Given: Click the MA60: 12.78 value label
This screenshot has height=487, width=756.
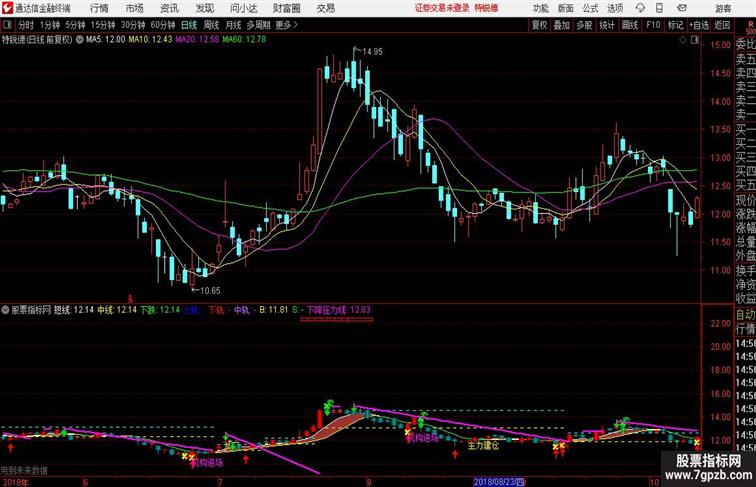Looking at the screenshot, I should pos(244,40).
